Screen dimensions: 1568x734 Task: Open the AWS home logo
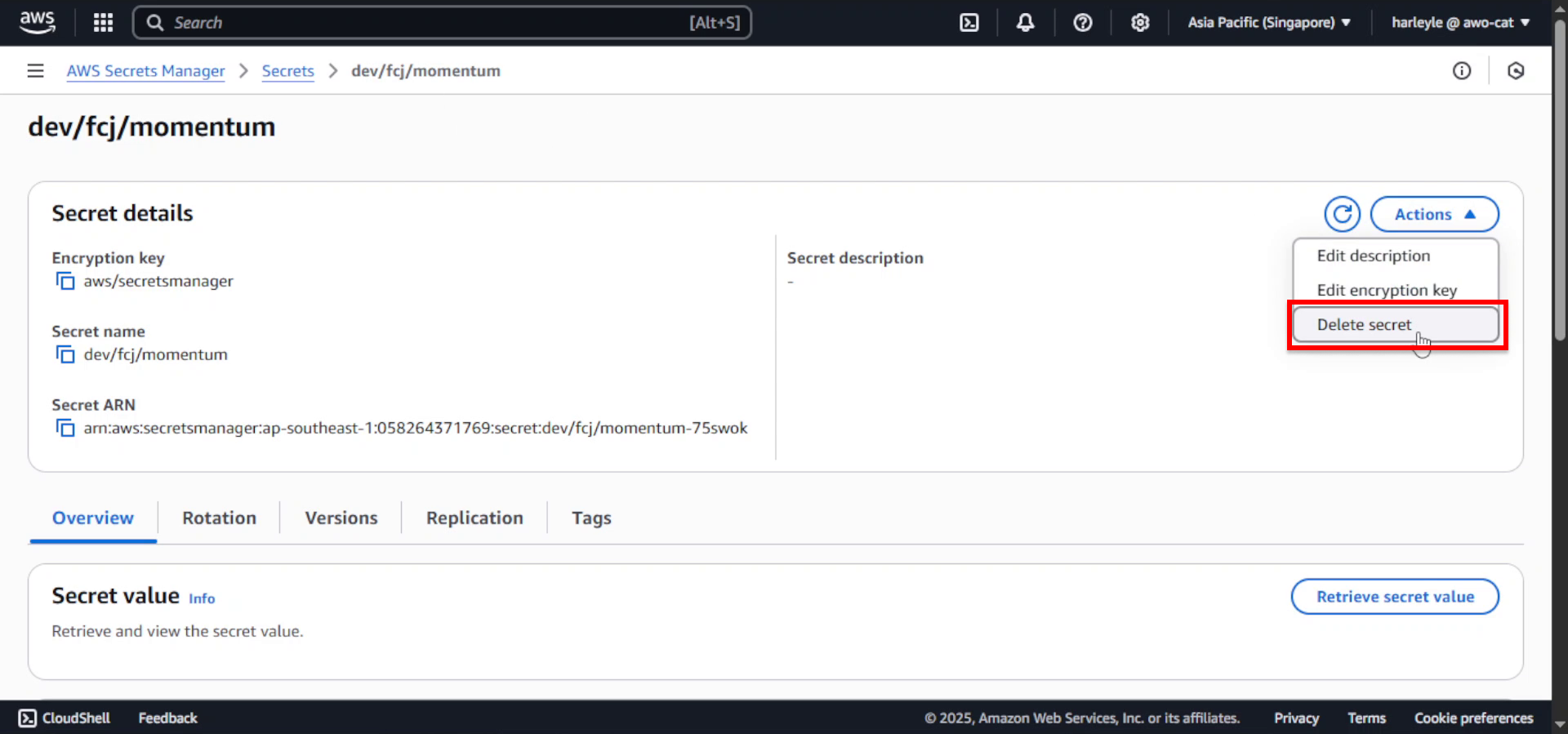coord(38,22)
